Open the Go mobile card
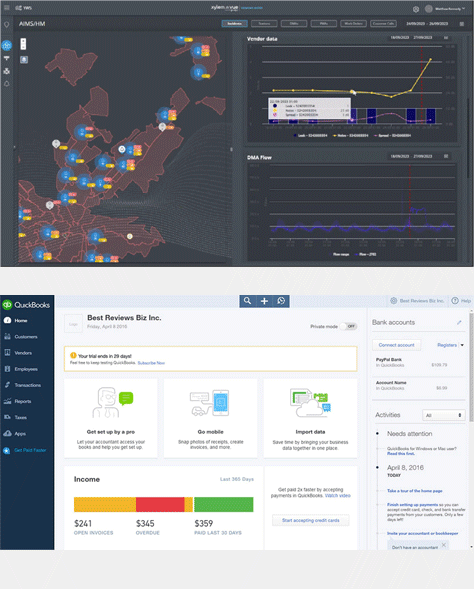 pos(210,418)
